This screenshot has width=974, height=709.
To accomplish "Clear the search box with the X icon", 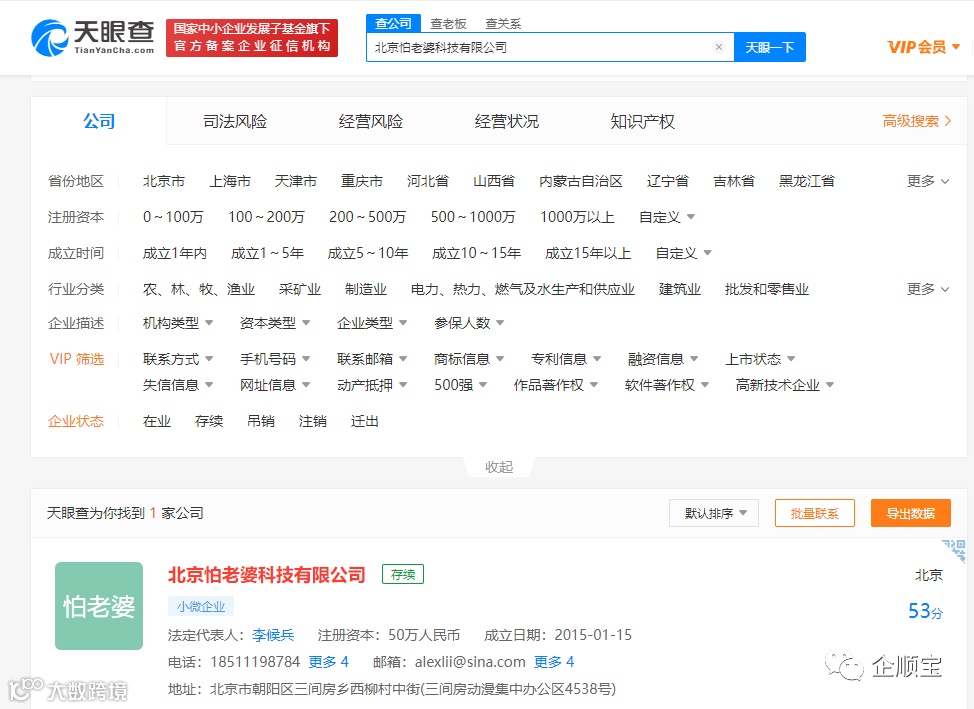I will tap(719, 47).
